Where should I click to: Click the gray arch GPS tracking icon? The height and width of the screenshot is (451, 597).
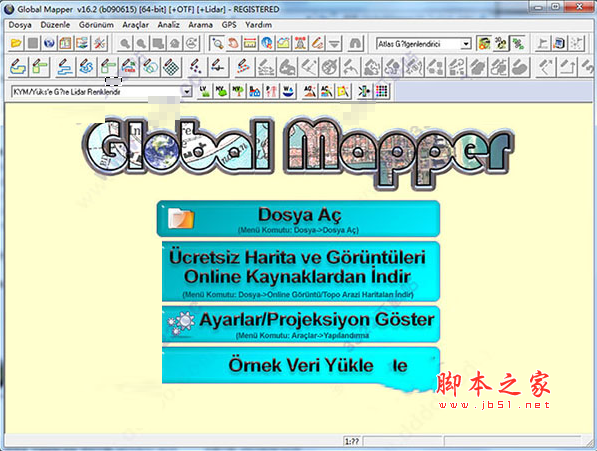(x=355, y=43)
